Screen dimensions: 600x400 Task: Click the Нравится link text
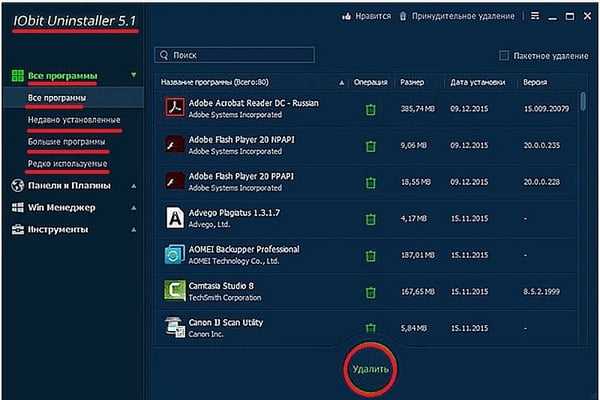coord(373,16)
